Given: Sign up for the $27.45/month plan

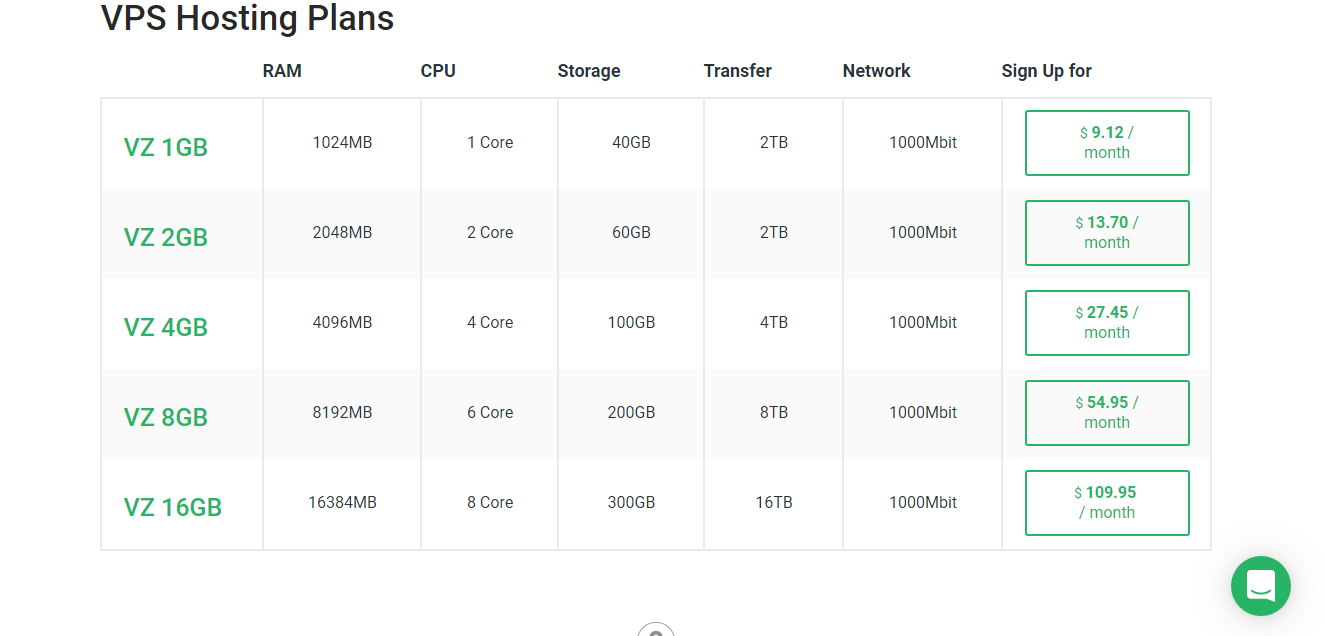Looking at the screenshot, I should [1107, 322].
